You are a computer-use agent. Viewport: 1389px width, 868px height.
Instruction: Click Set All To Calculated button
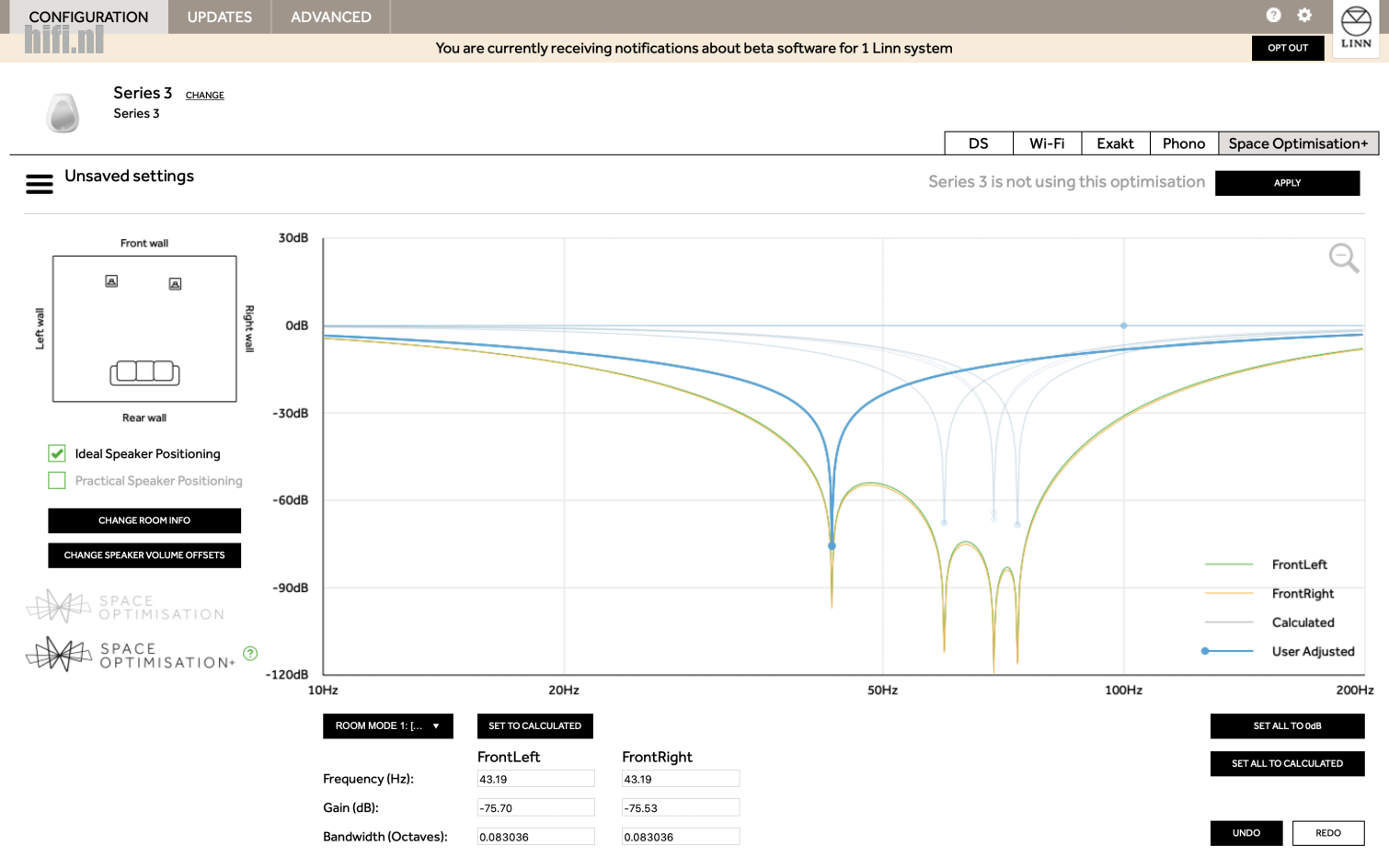(1287, 764)
